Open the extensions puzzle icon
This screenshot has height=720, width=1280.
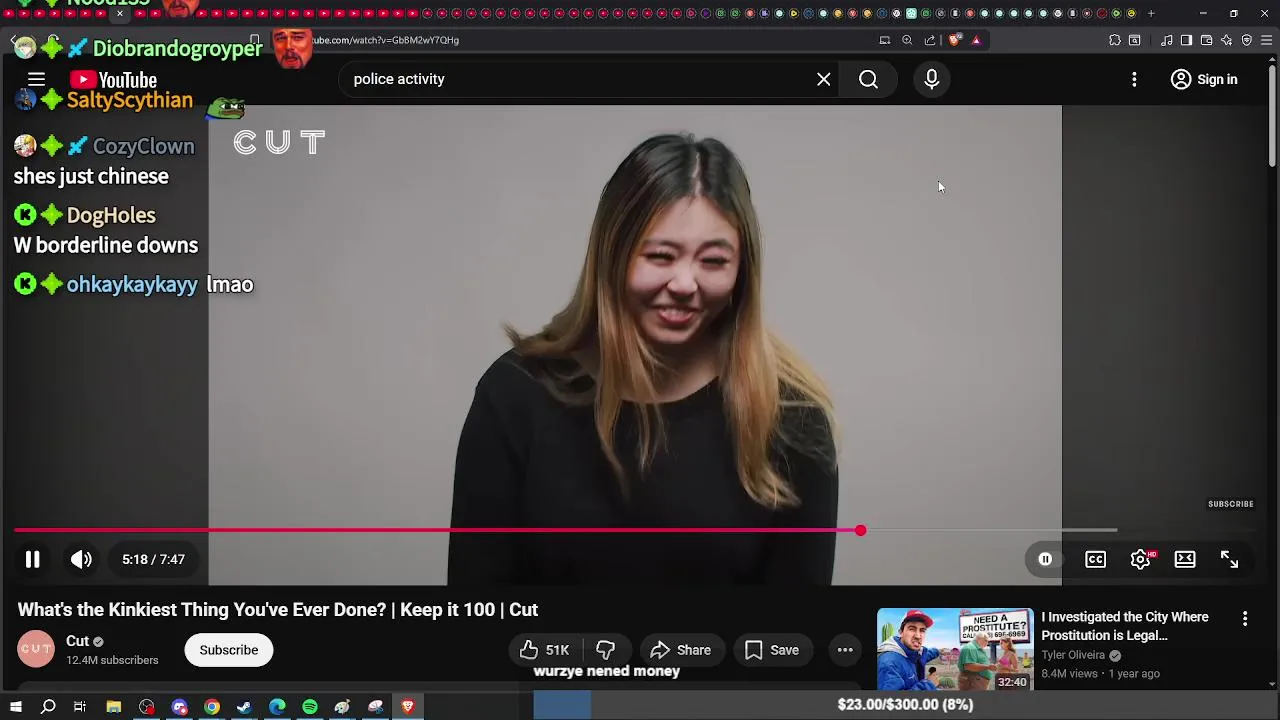(x=1115, y=40)
